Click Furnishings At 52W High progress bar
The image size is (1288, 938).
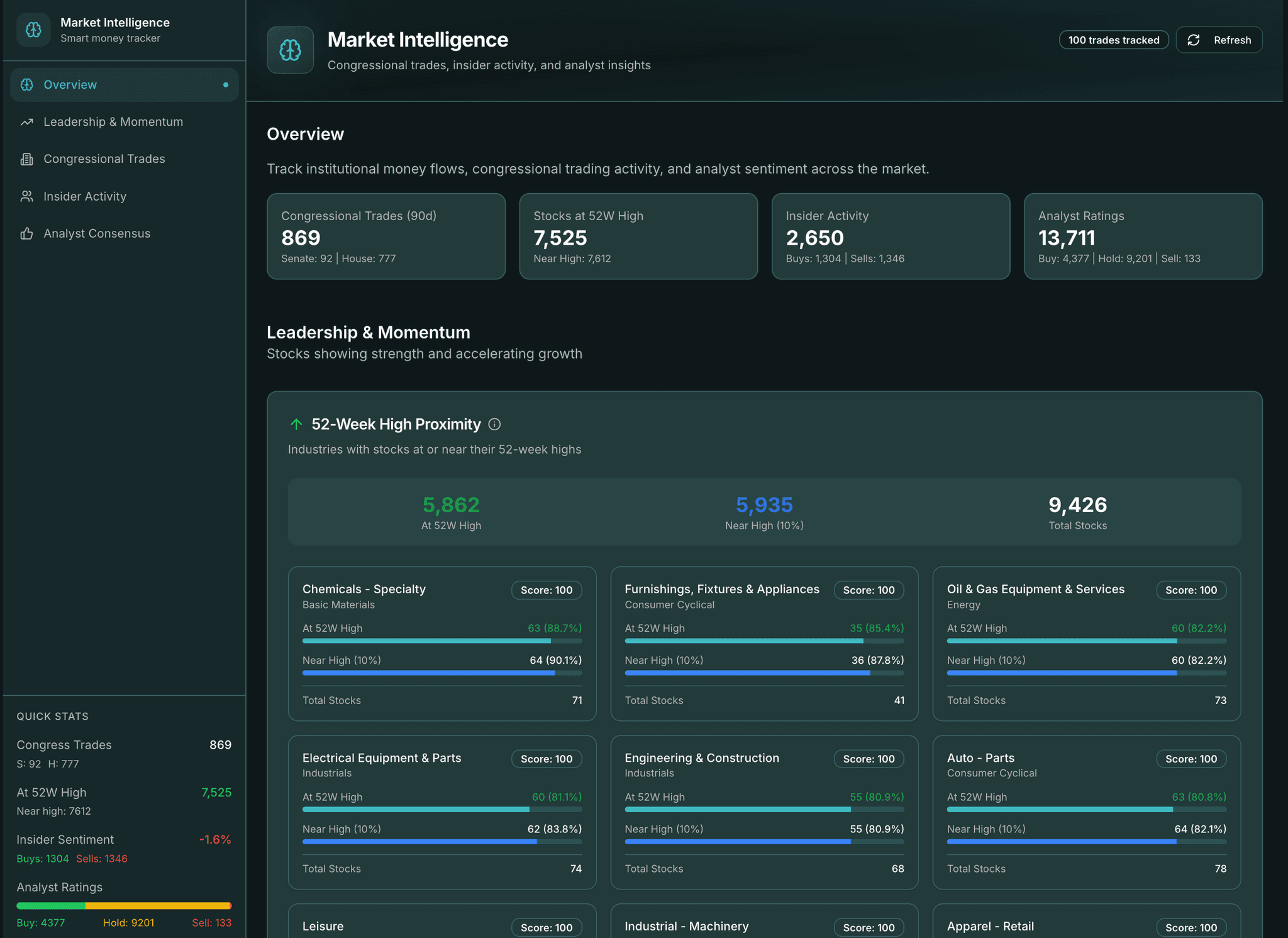click(764, 641)
